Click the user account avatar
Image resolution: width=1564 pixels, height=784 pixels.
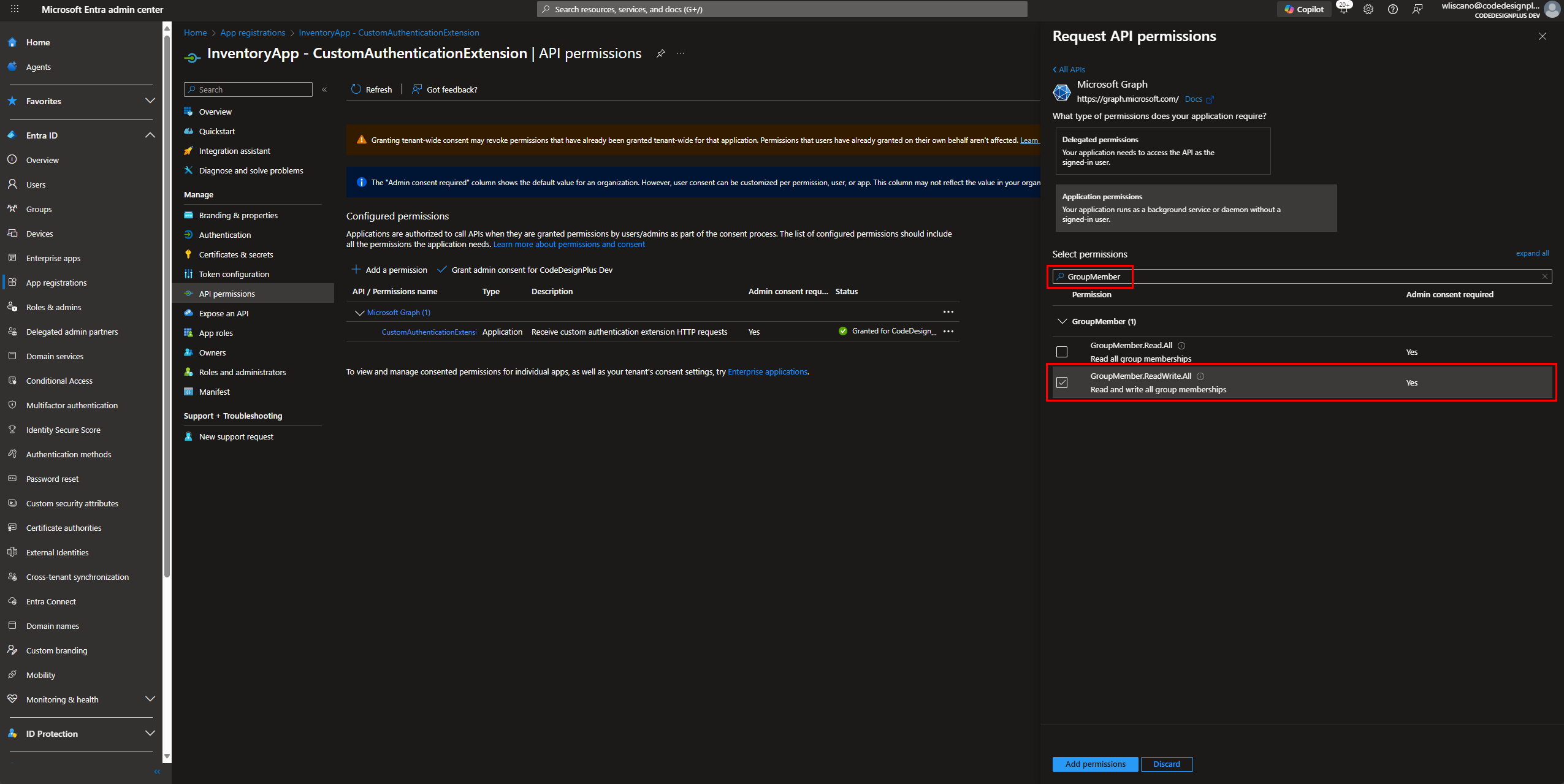point(1552,9)
